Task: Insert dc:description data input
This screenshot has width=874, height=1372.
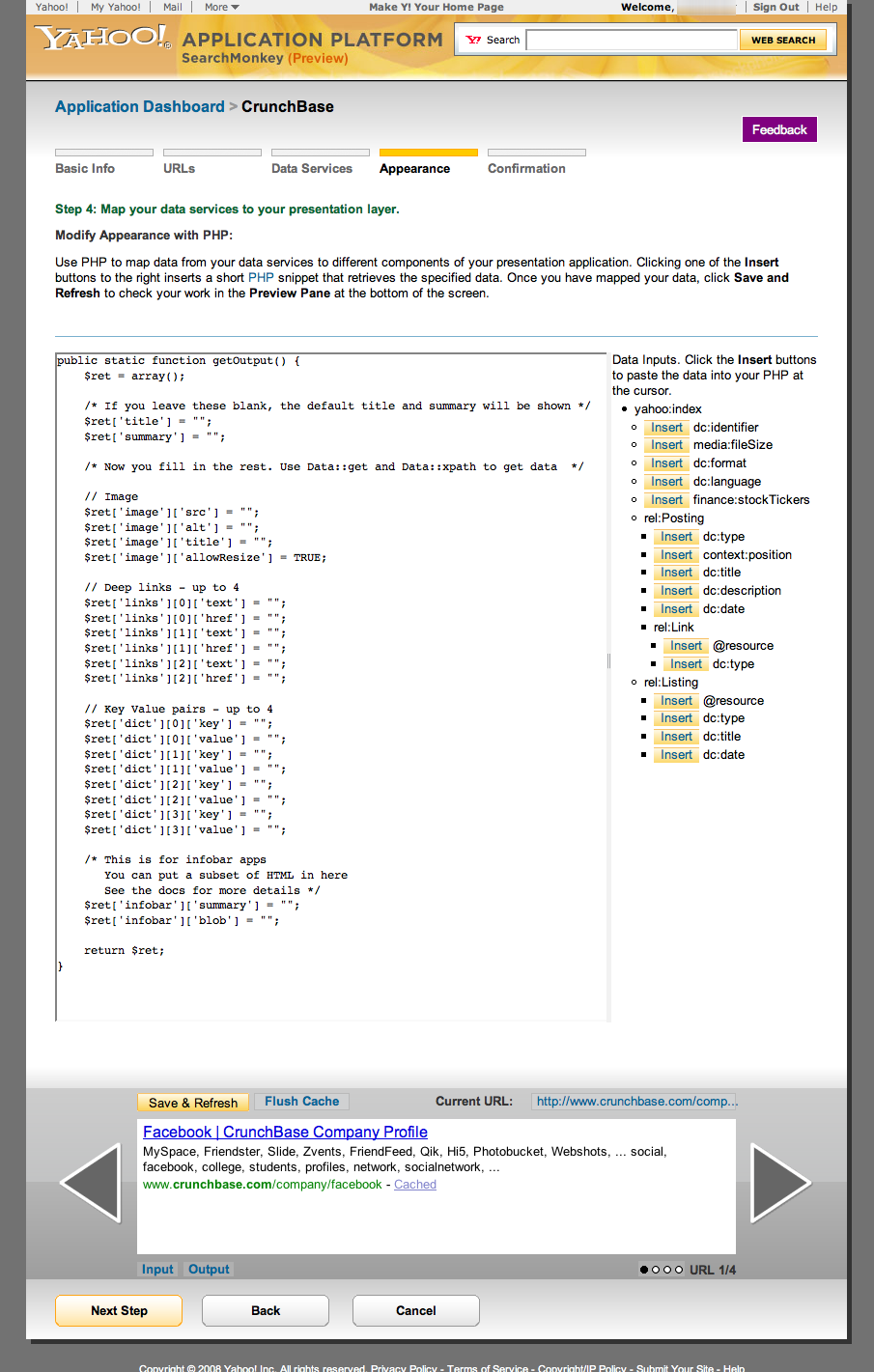Action: tap(676, 591)
